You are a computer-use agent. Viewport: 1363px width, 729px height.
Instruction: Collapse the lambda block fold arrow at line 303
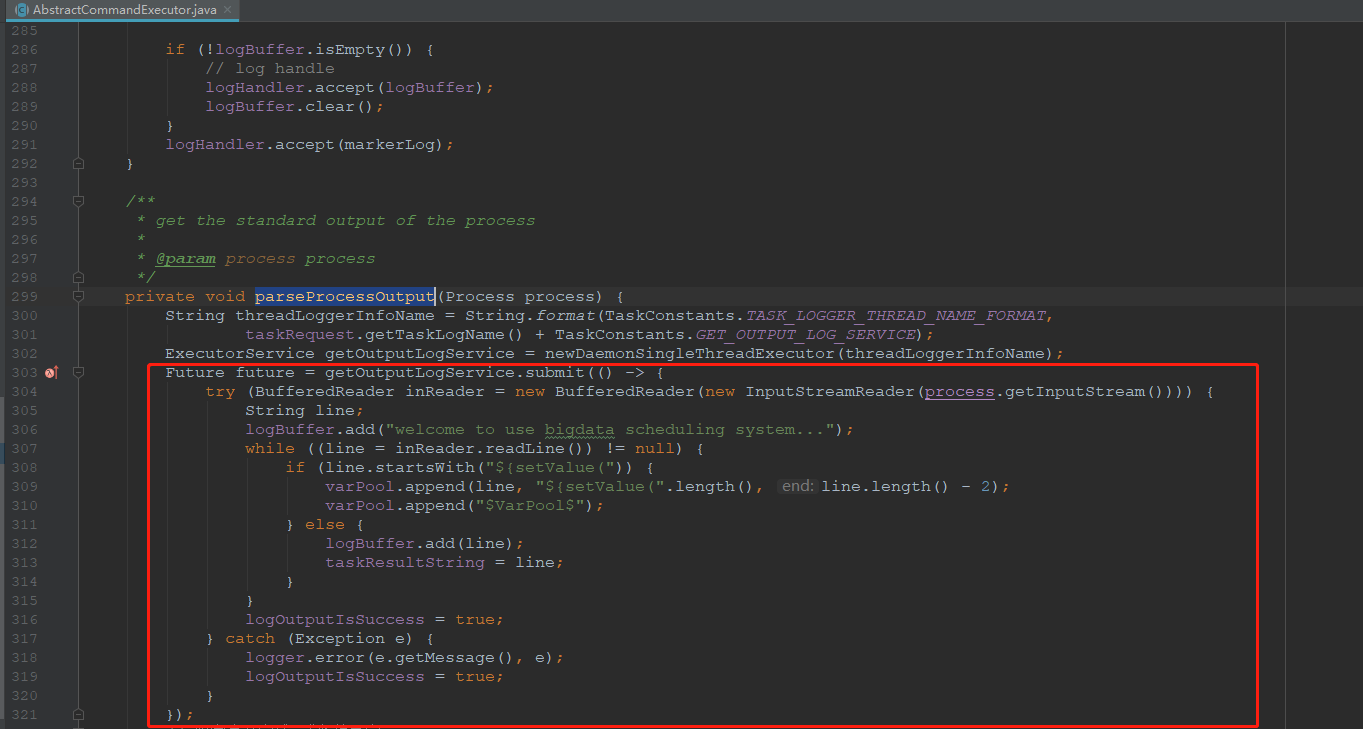(x=78, y=372)
